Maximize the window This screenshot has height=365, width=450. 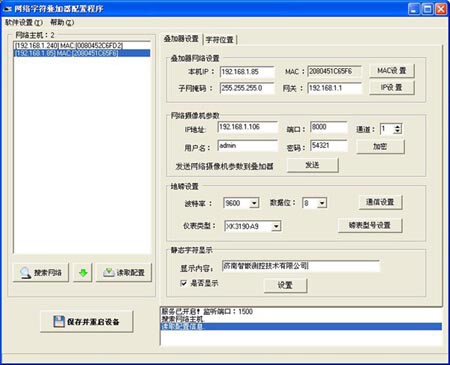(x=427, y=9)
